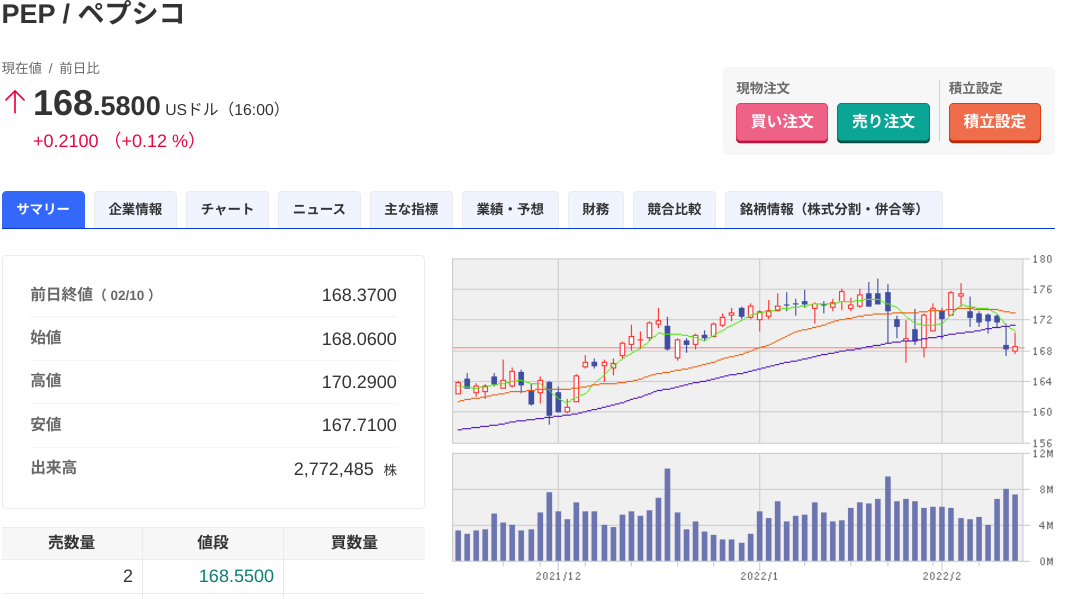Click the current price 168.5800
Screen dimensions: 1065x599
tap(96, 104)
